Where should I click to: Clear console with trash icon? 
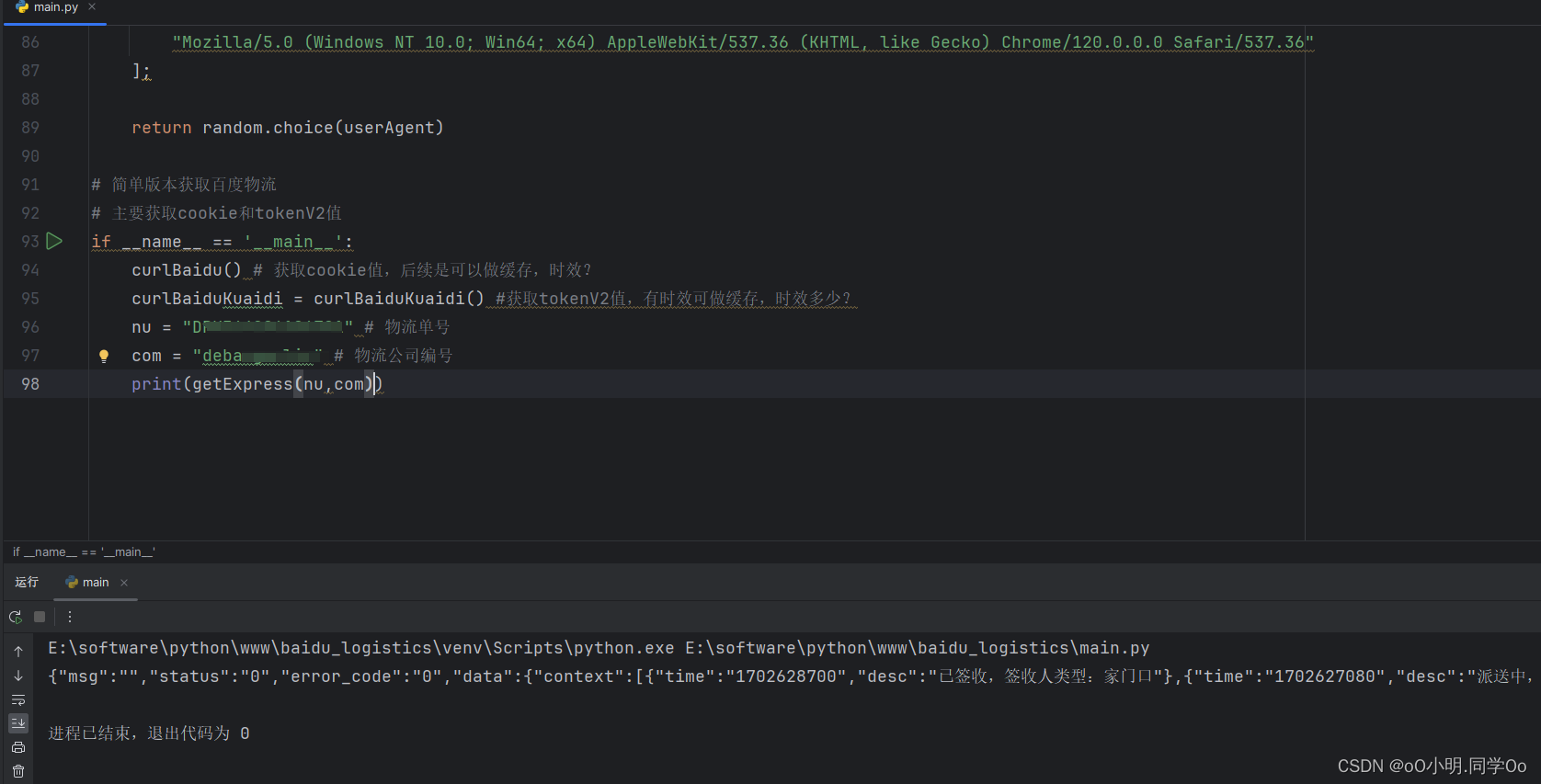(18, 771)
